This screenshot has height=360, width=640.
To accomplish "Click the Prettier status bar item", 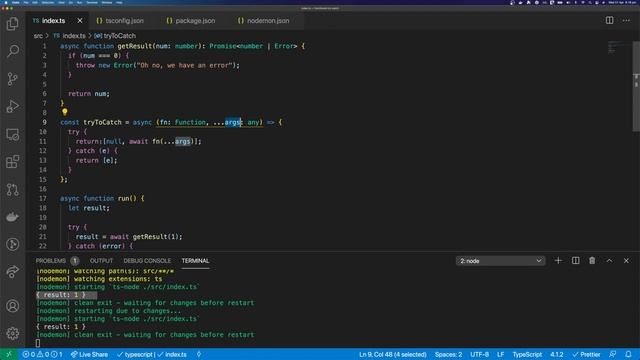I will pos(586,354).
